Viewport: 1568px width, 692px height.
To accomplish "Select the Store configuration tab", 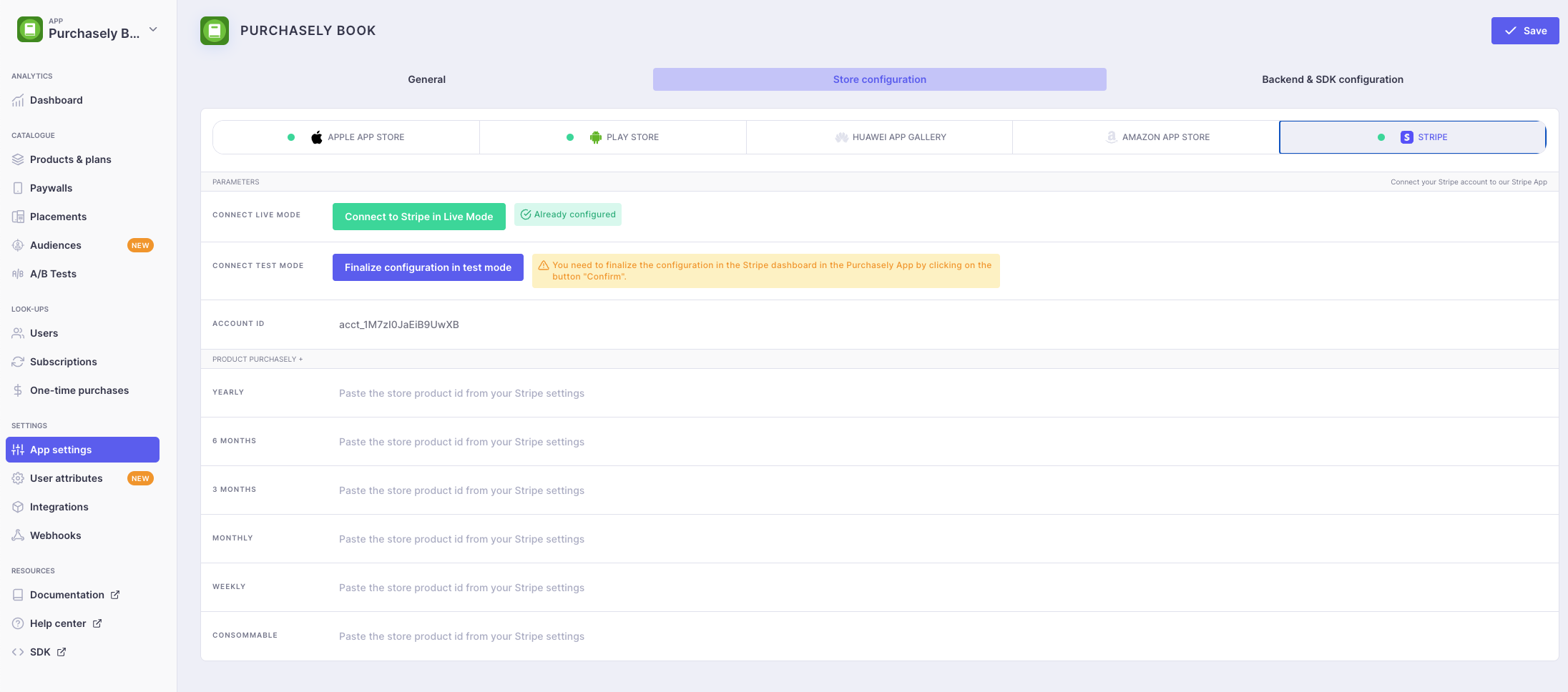I will tap(879, 79).
